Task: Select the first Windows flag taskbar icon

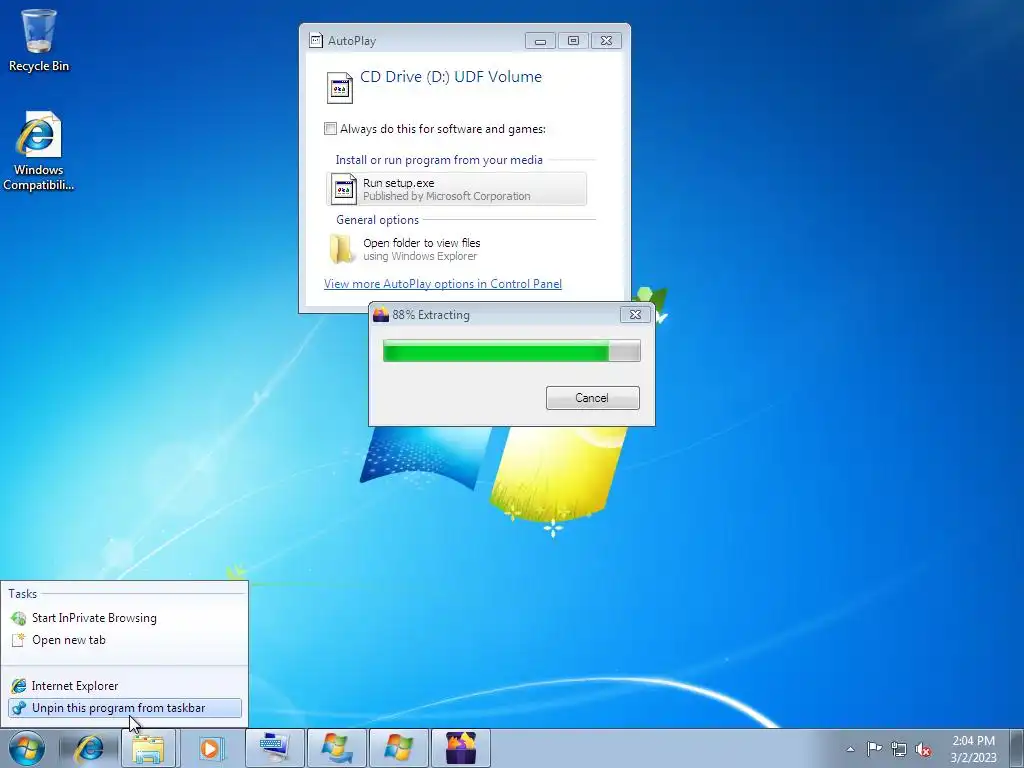Action: 336,748
